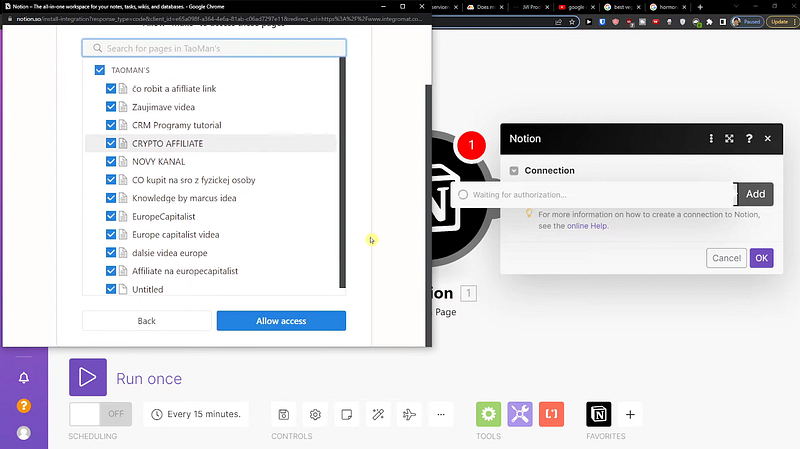Click the Run once play icon
Screen dimensions: 800x449
pos(88,377)
